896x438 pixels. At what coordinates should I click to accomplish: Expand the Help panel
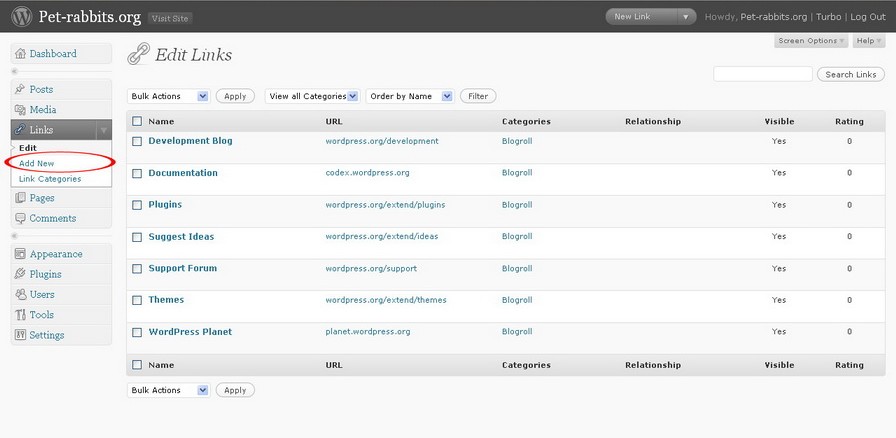(869, 41)
